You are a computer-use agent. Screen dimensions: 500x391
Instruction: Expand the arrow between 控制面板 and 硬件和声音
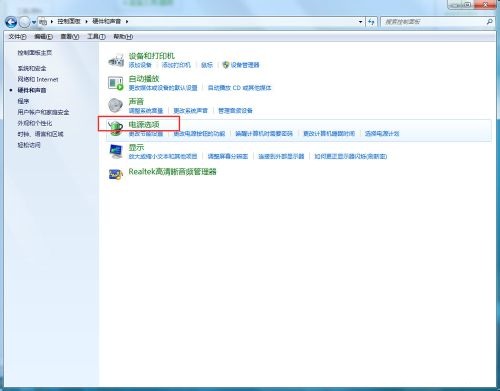click(x=86, y=22)
